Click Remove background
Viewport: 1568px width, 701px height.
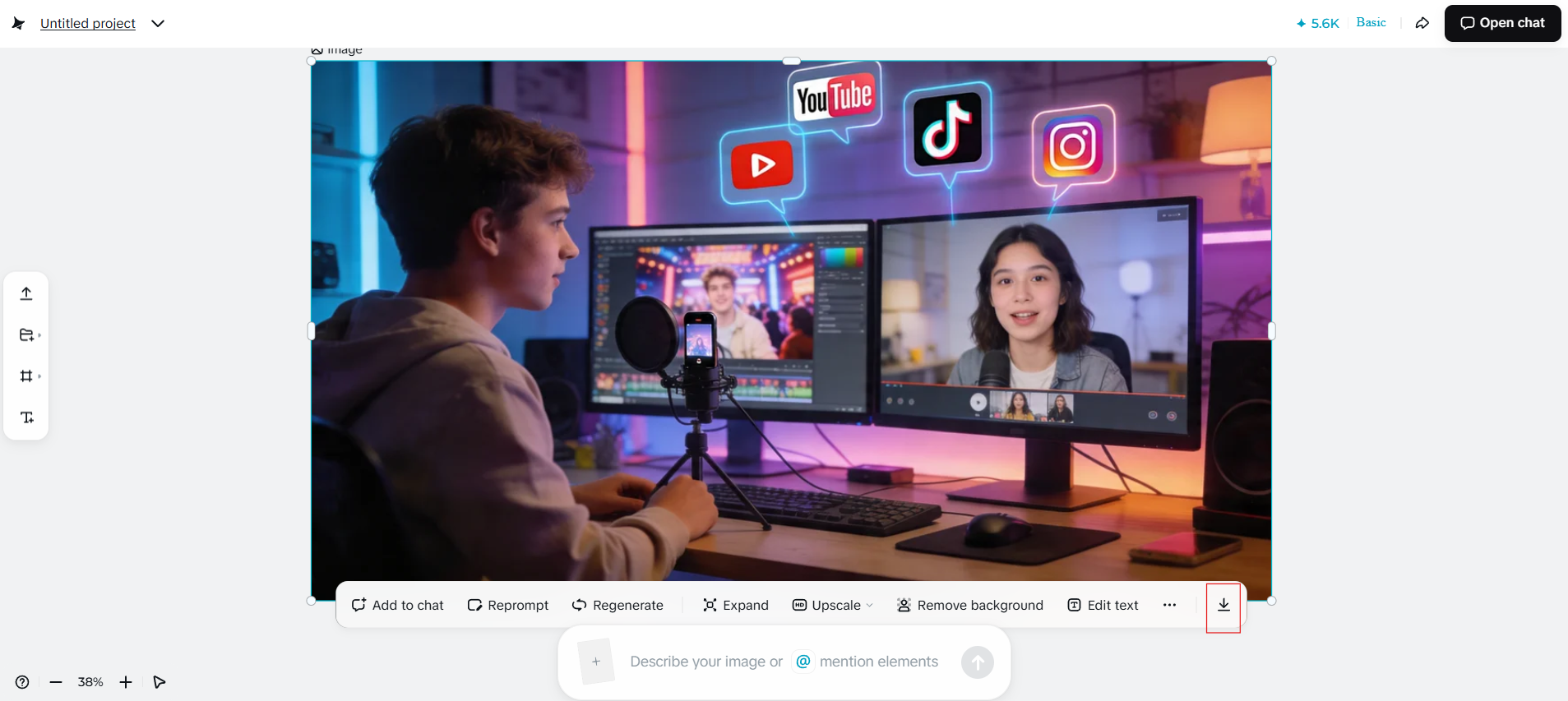tap(969, 605)
